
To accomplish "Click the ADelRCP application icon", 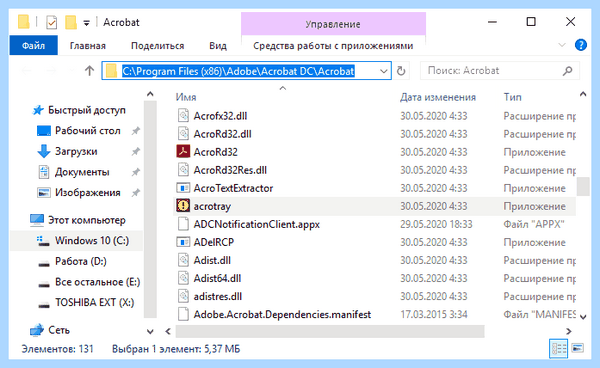I will click(x=183, y=242).
